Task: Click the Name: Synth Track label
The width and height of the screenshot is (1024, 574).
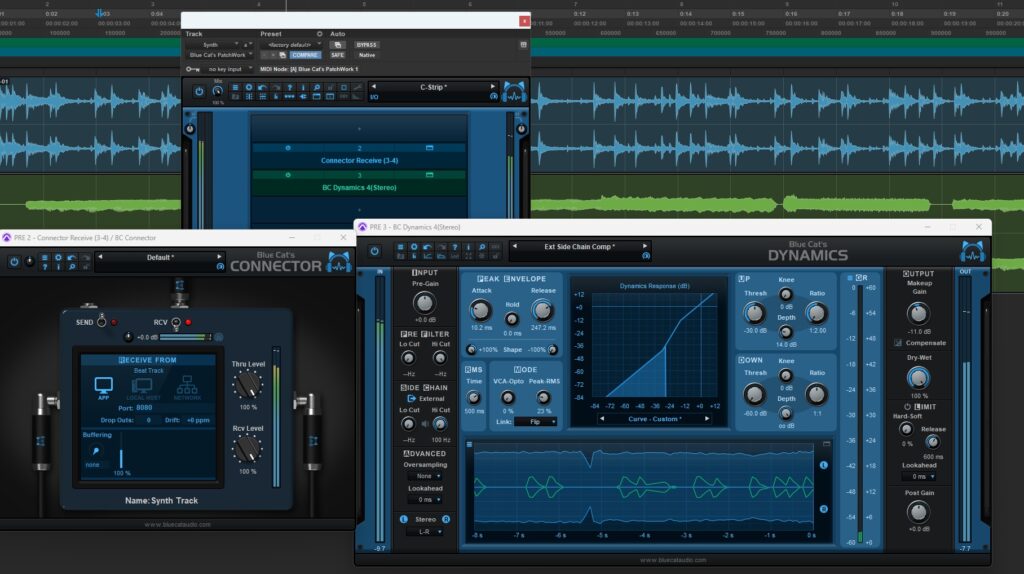Action: [x=161, y=500]
